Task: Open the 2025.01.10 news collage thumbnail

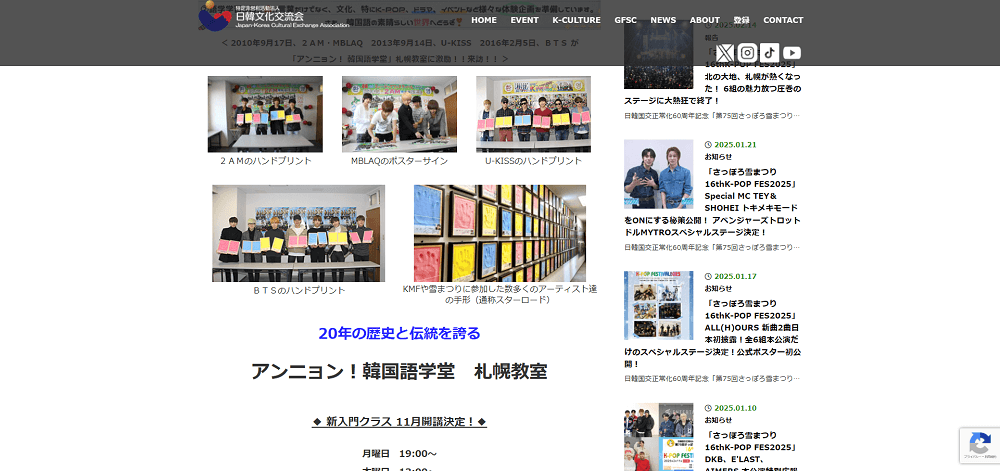Action: coord(658,437)
